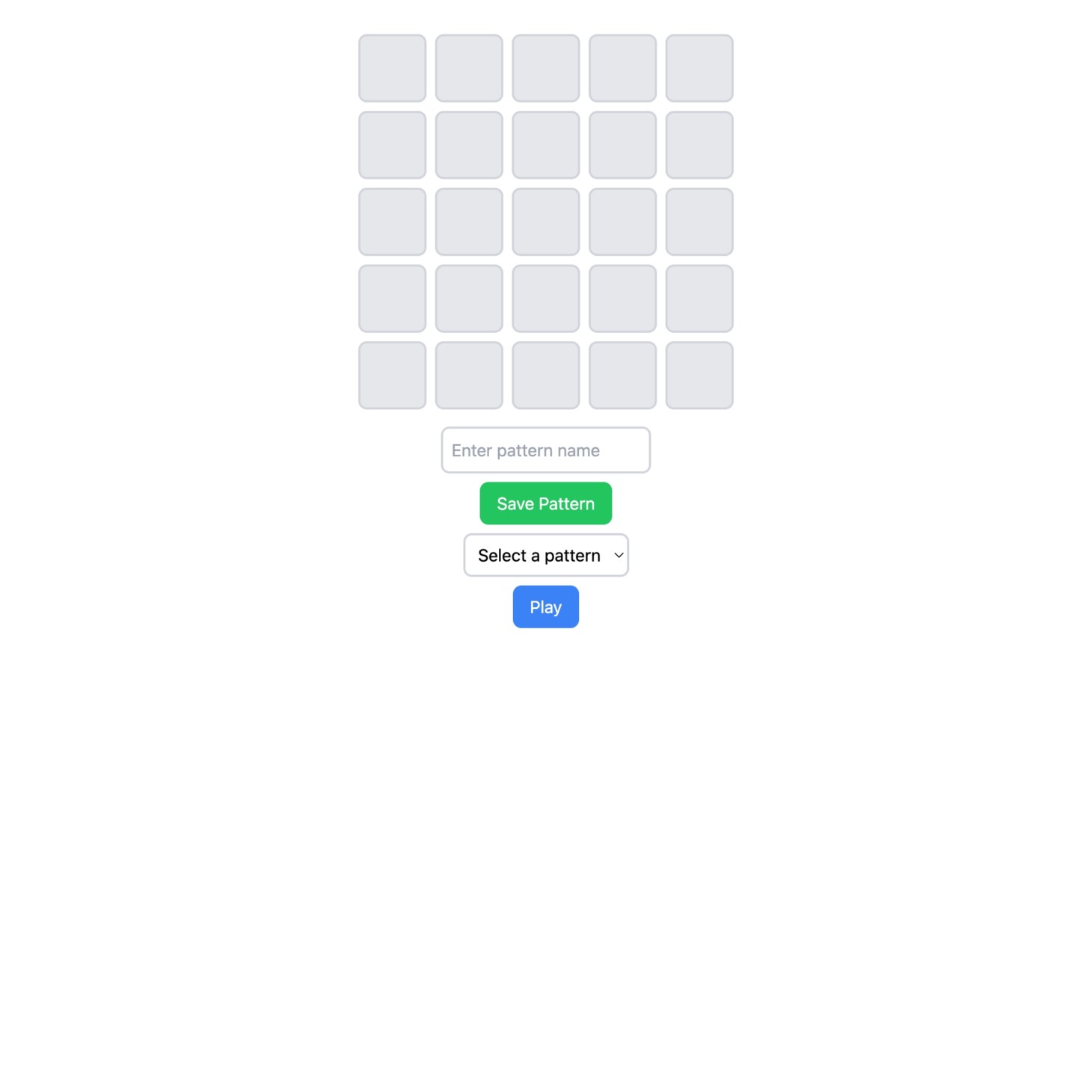Toggle the center cell of the grid

coord(546,221)
